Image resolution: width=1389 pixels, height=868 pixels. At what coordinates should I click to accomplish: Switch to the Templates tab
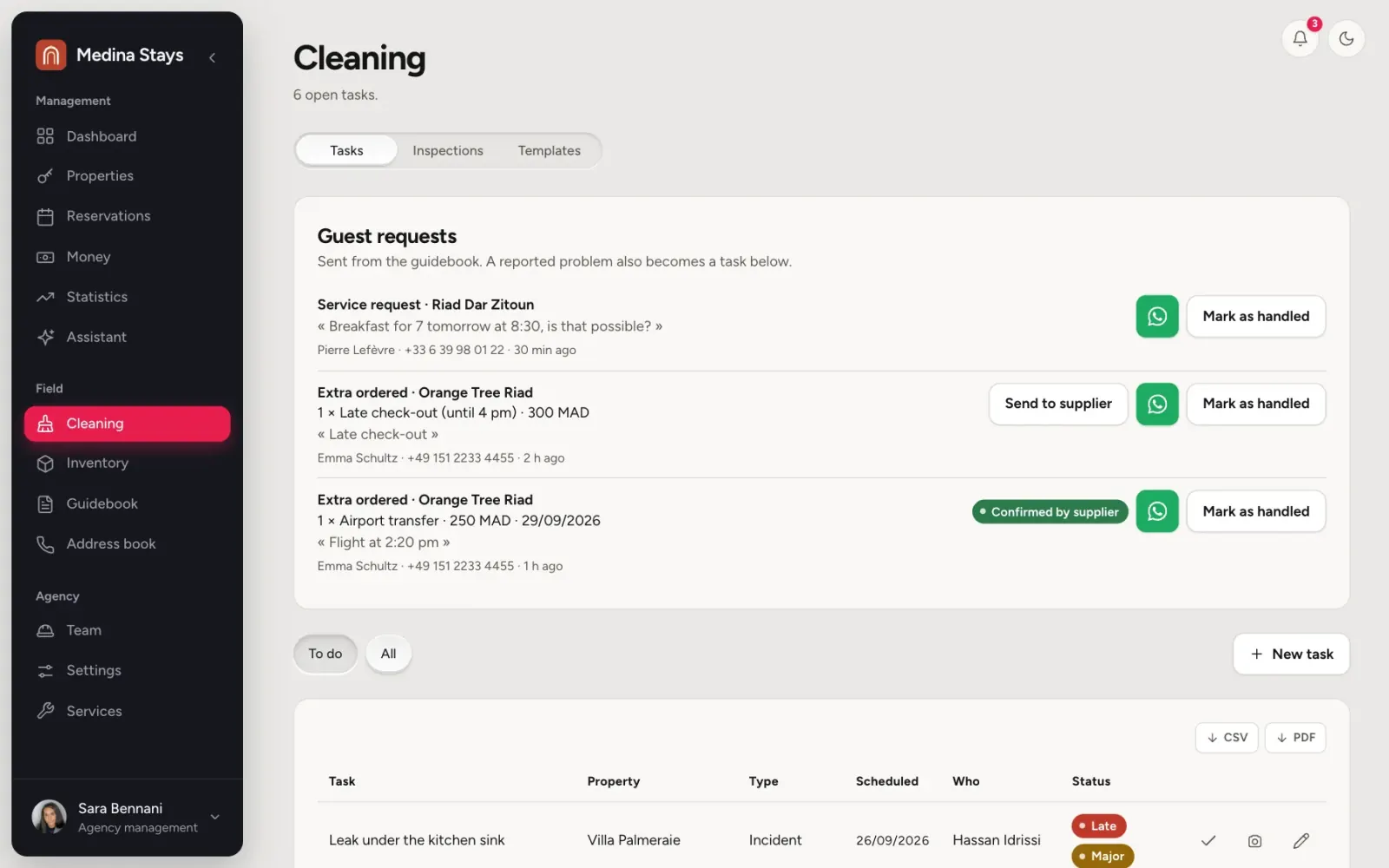coord(550,151)
